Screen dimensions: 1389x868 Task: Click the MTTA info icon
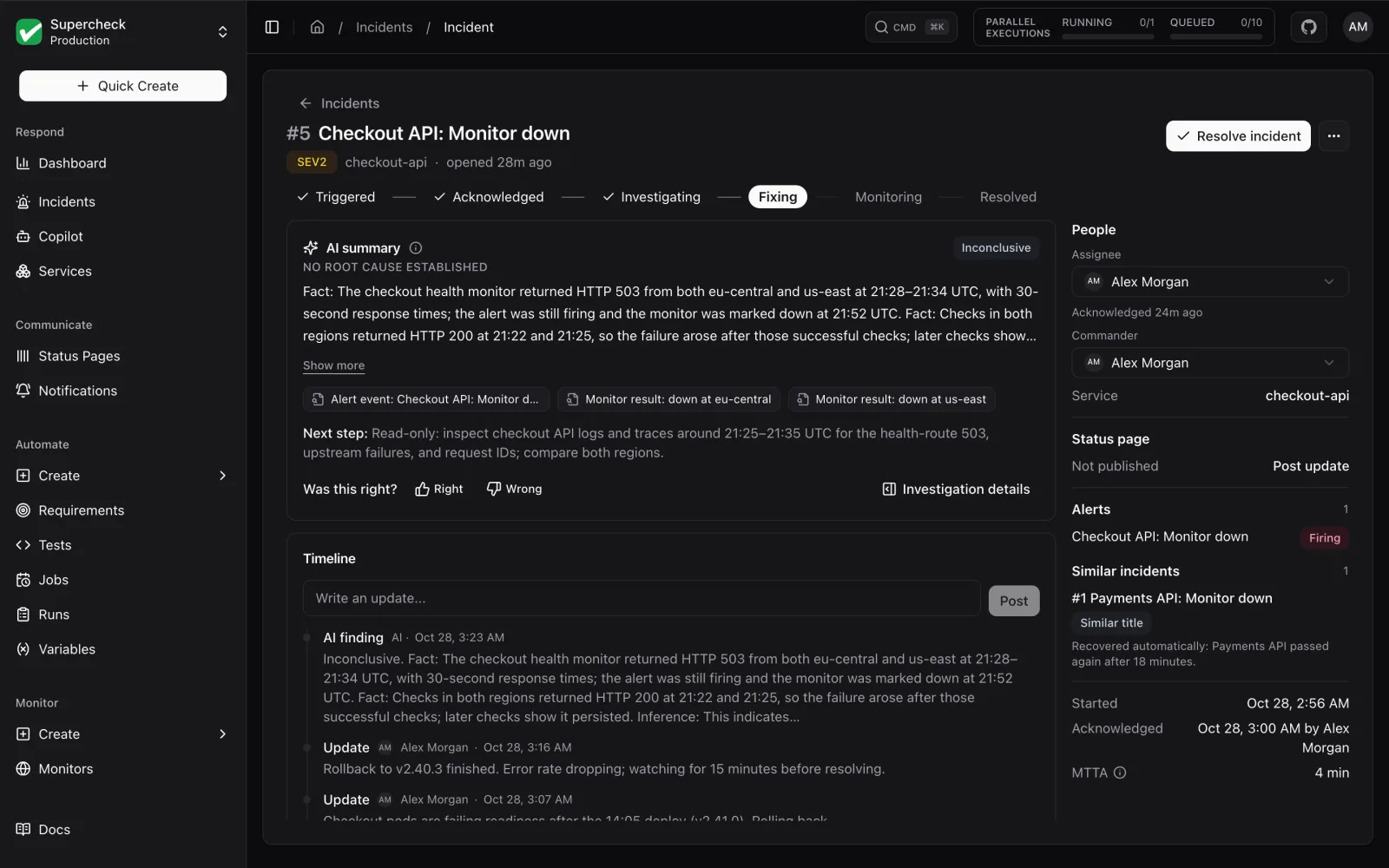click(x=1120, y=773)
